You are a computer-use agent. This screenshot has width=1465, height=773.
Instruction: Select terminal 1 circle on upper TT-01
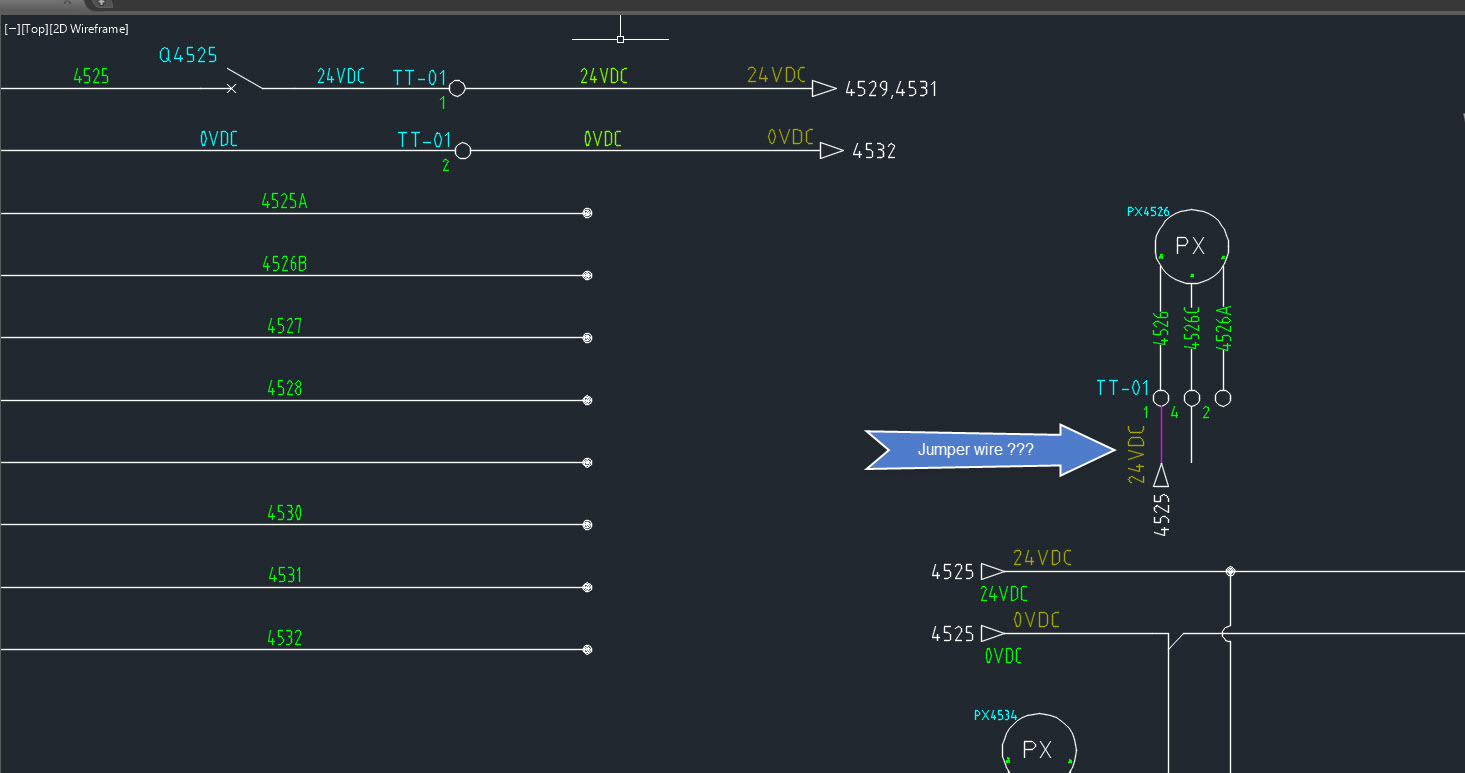(456, 88)
